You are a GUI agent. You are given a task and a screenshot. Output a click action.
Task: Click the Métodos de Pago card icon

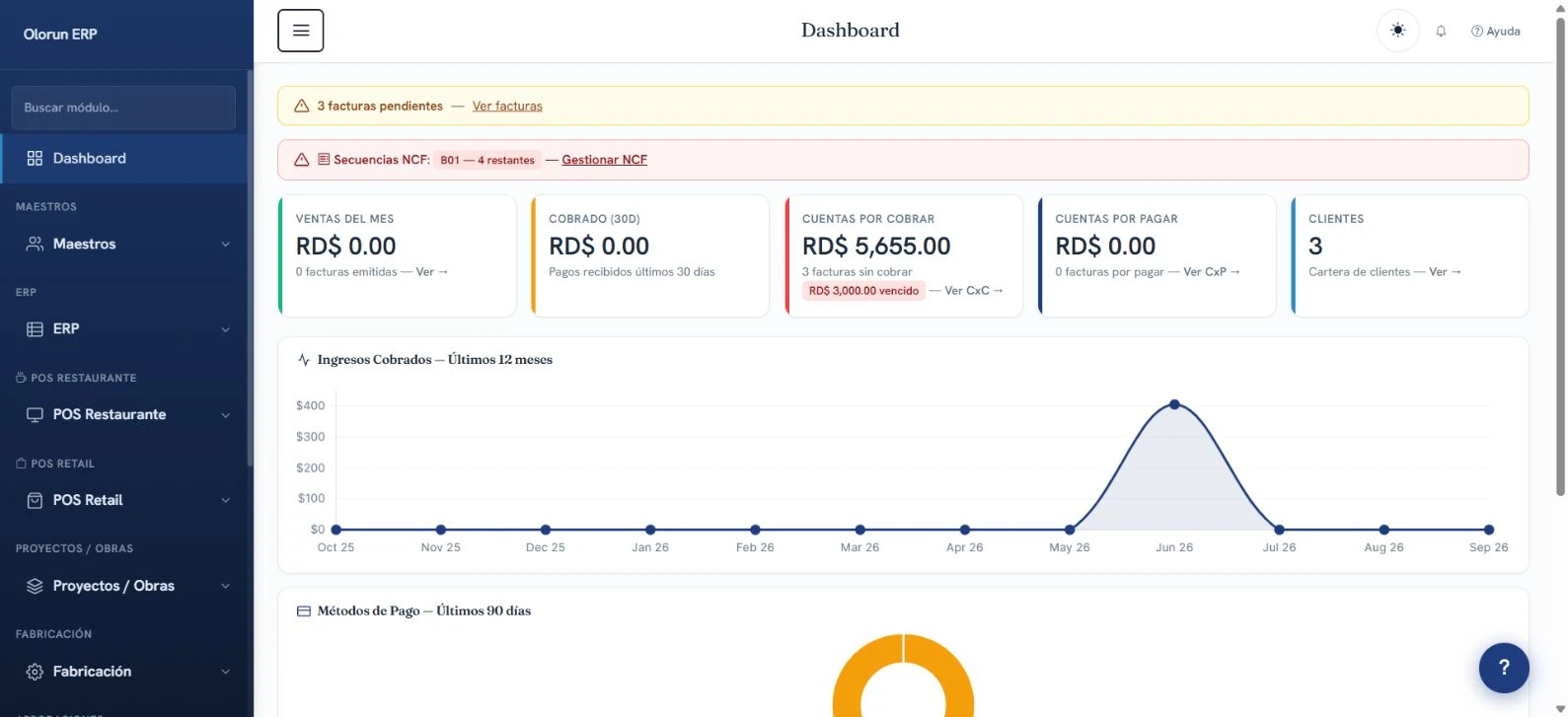tap(304, 611)
